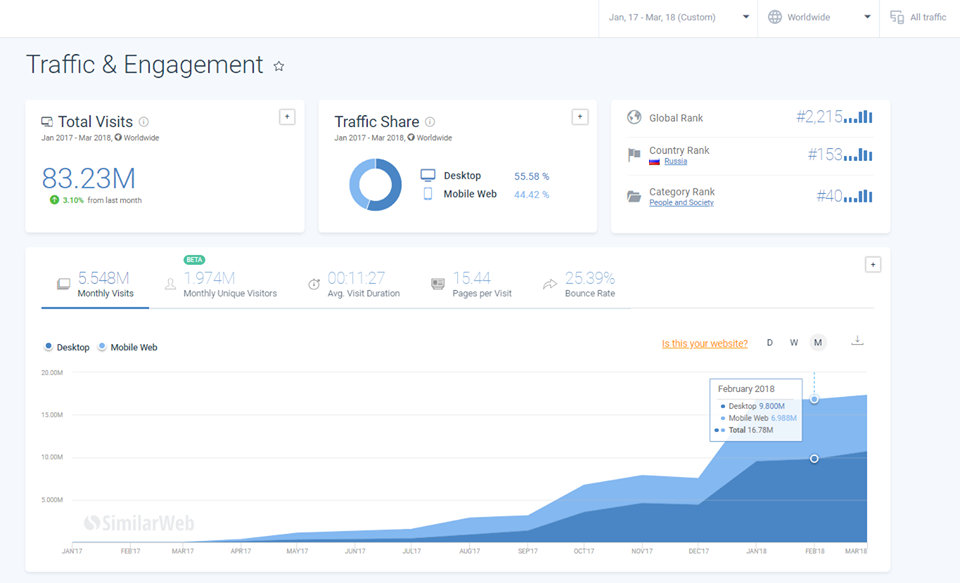Click the 'Is this your website?' link
This screenshot has width=960, height=583.
click(704, 344)
